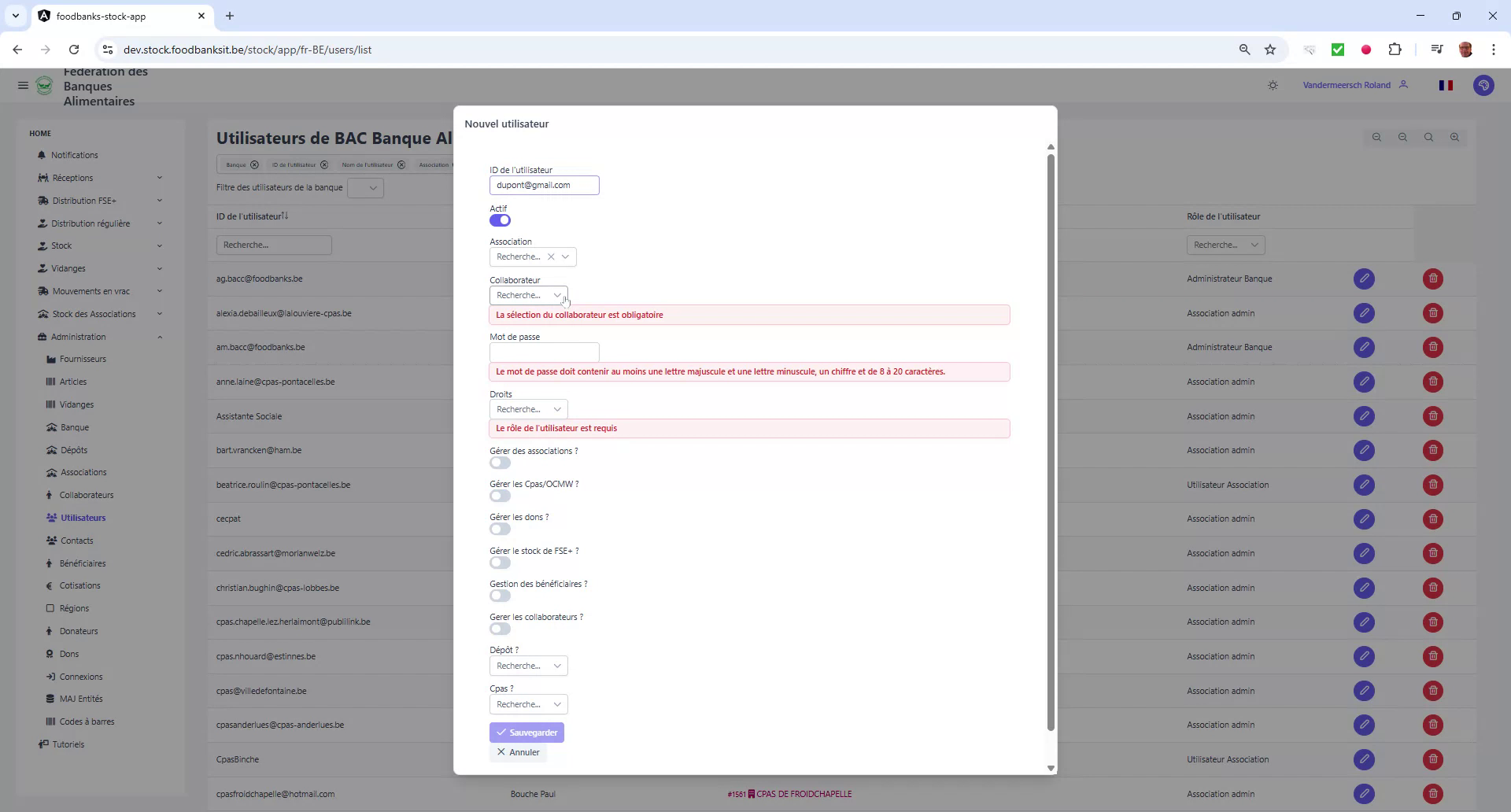Image resolution: width=1511 pixels, height=812 pixels.
Task: Toggle the light/dark theme sun icon
Action: tap(1273, 85)
